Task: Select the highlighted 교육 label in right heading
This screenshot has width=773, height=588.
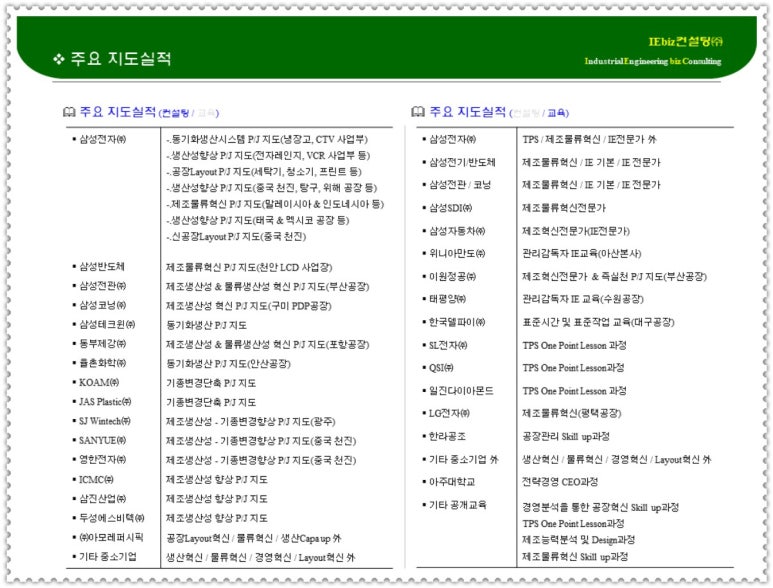Action: click(x=558, y=113)
